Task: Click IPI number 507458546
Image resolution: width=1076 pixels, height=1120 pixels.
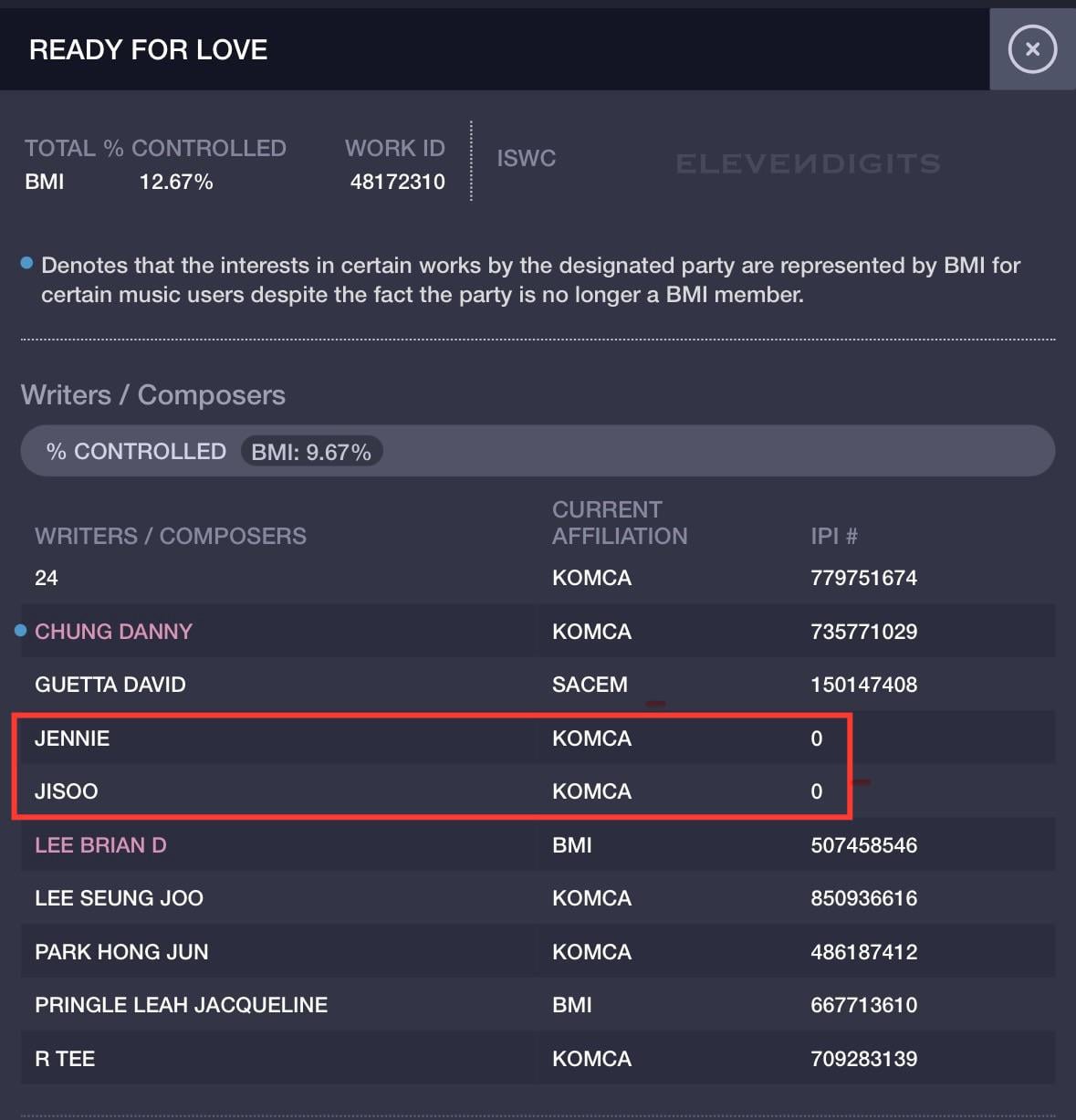Action: (x=863, y=845)
